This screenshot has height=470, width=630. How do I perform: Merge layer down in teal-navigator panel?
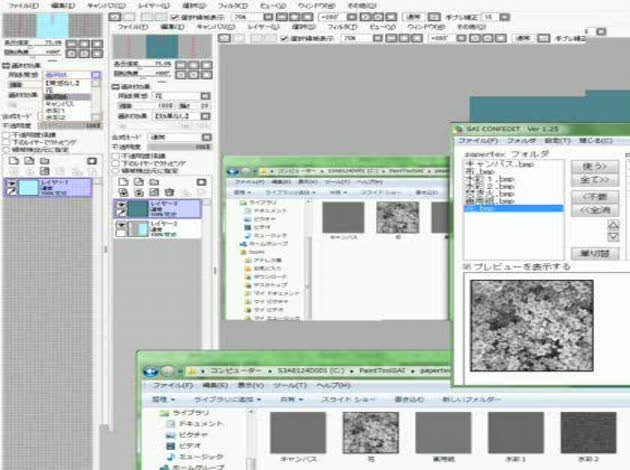tap(139, 192)
